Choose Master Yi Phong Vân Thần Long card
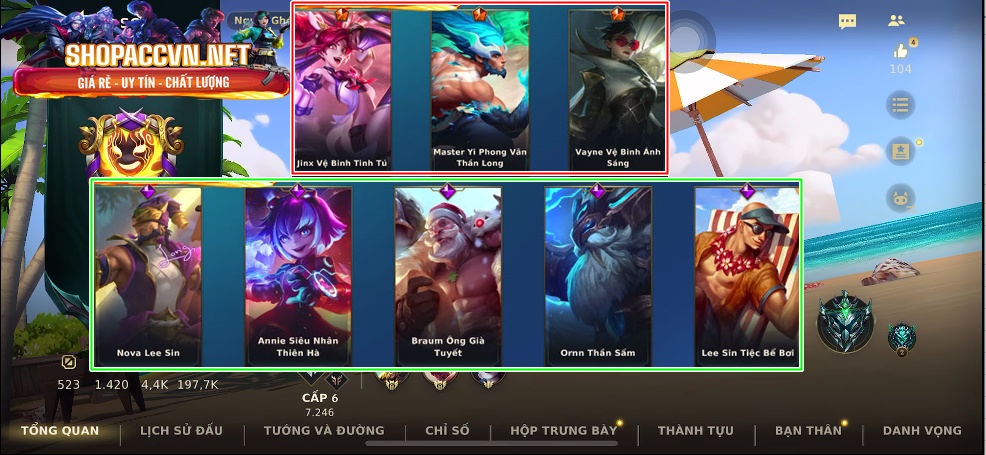The width and height of the screenshot is (986, 455). point(480,89)
